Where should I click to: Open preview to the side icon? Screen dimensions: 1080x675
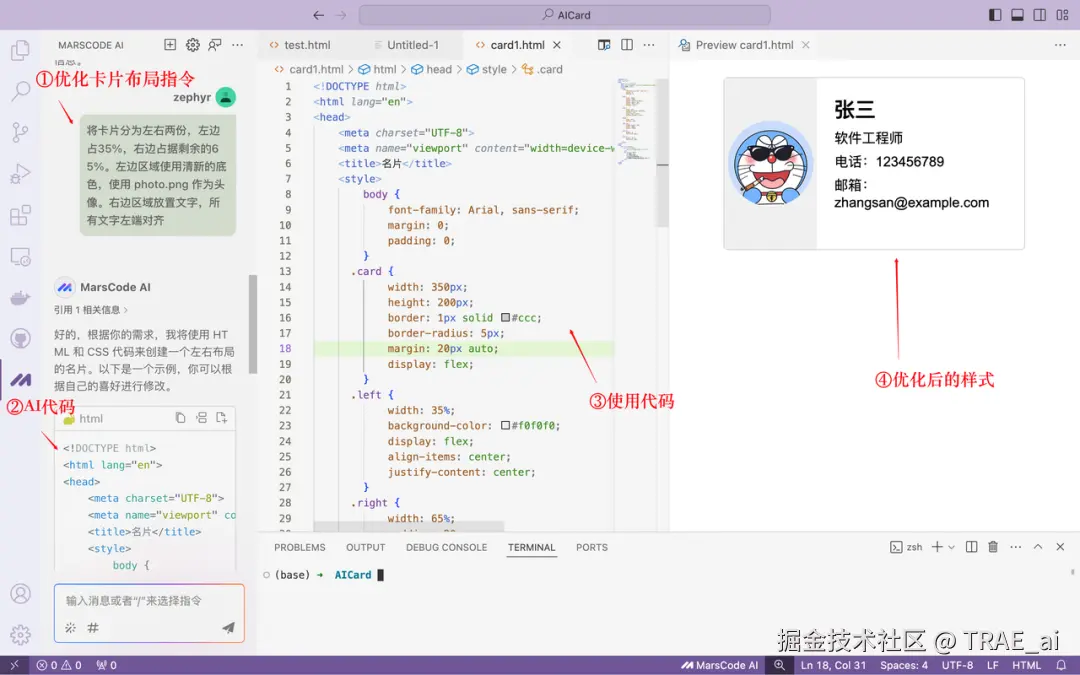click(x=604, y=45)
